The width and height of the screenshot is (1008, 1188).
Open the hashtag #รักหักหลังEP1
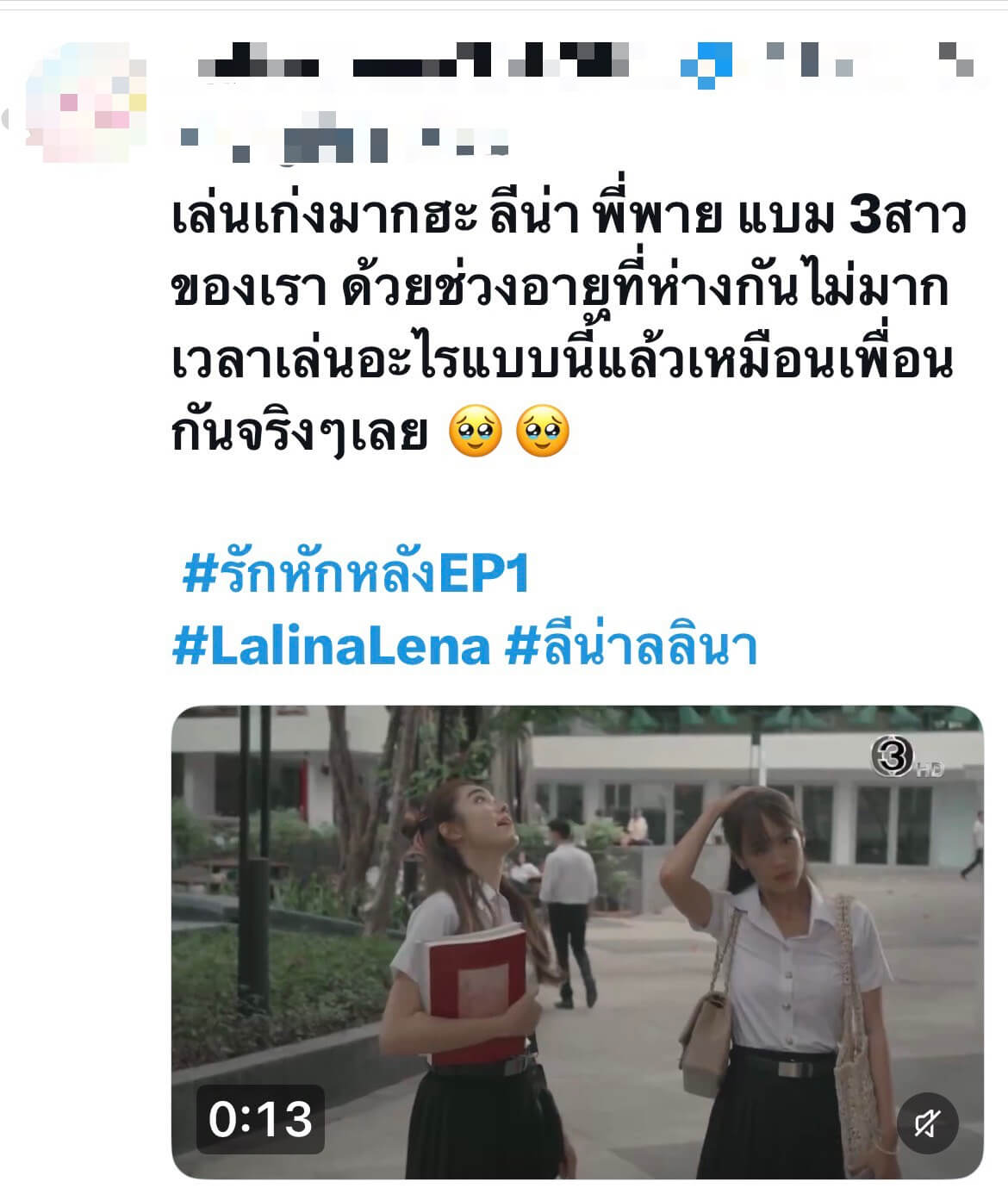(x=356, y=575)
